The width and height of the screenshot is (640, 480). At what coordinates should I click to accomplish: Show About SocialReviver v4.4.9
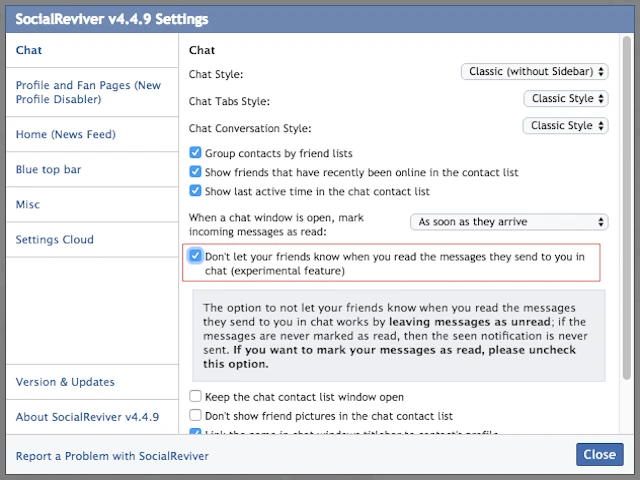87,417
